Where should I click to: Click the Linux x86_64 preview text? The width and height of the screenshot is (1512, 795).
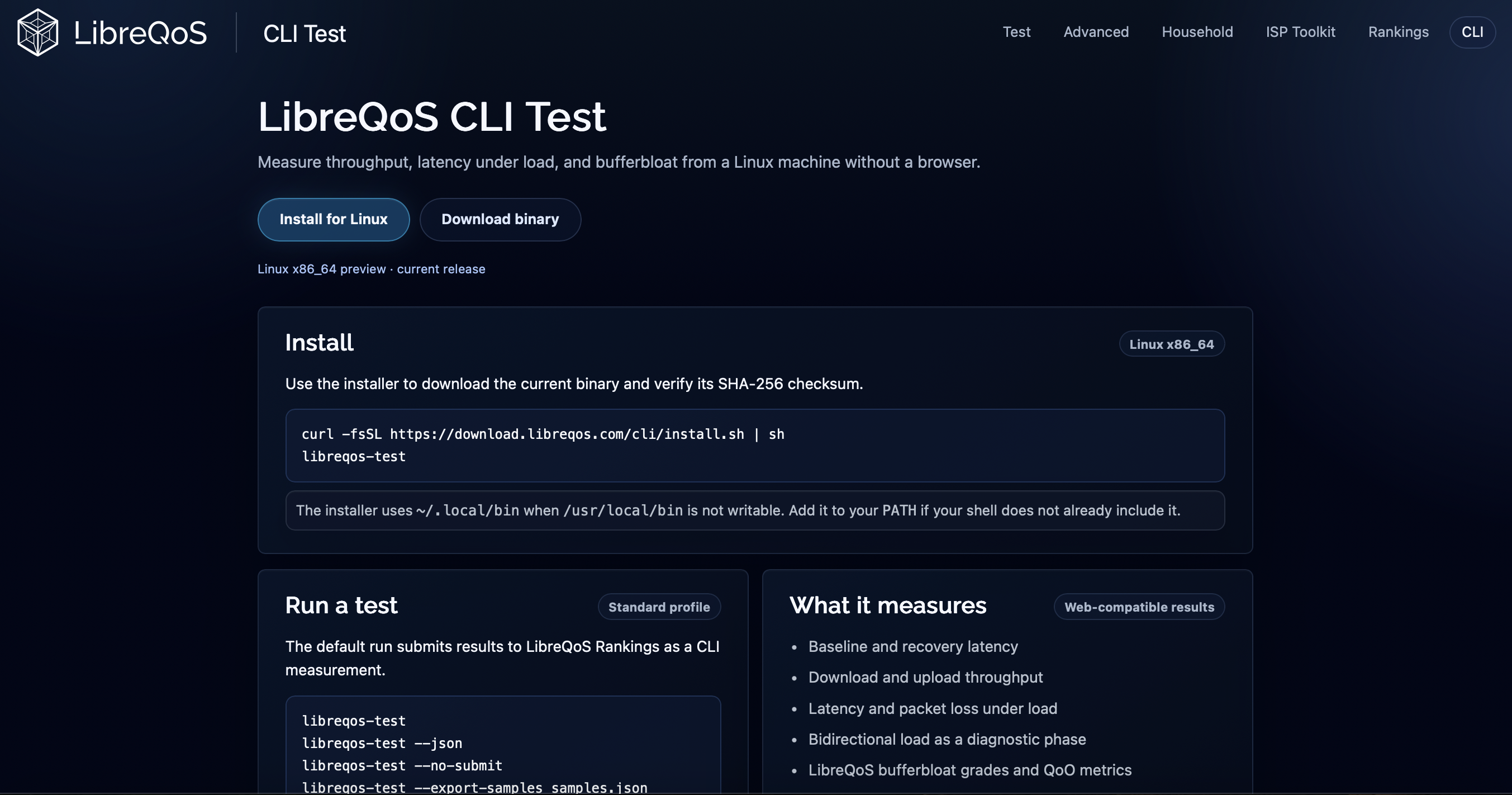click(x=322, y=269)
